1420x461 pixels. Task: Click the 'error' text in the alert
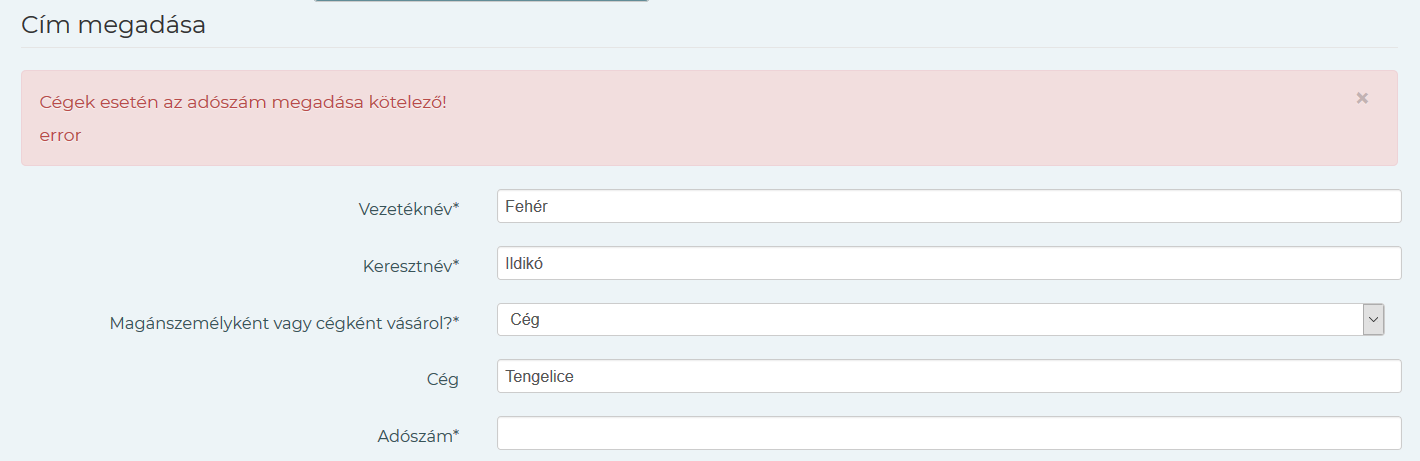(x=60, y=135)
